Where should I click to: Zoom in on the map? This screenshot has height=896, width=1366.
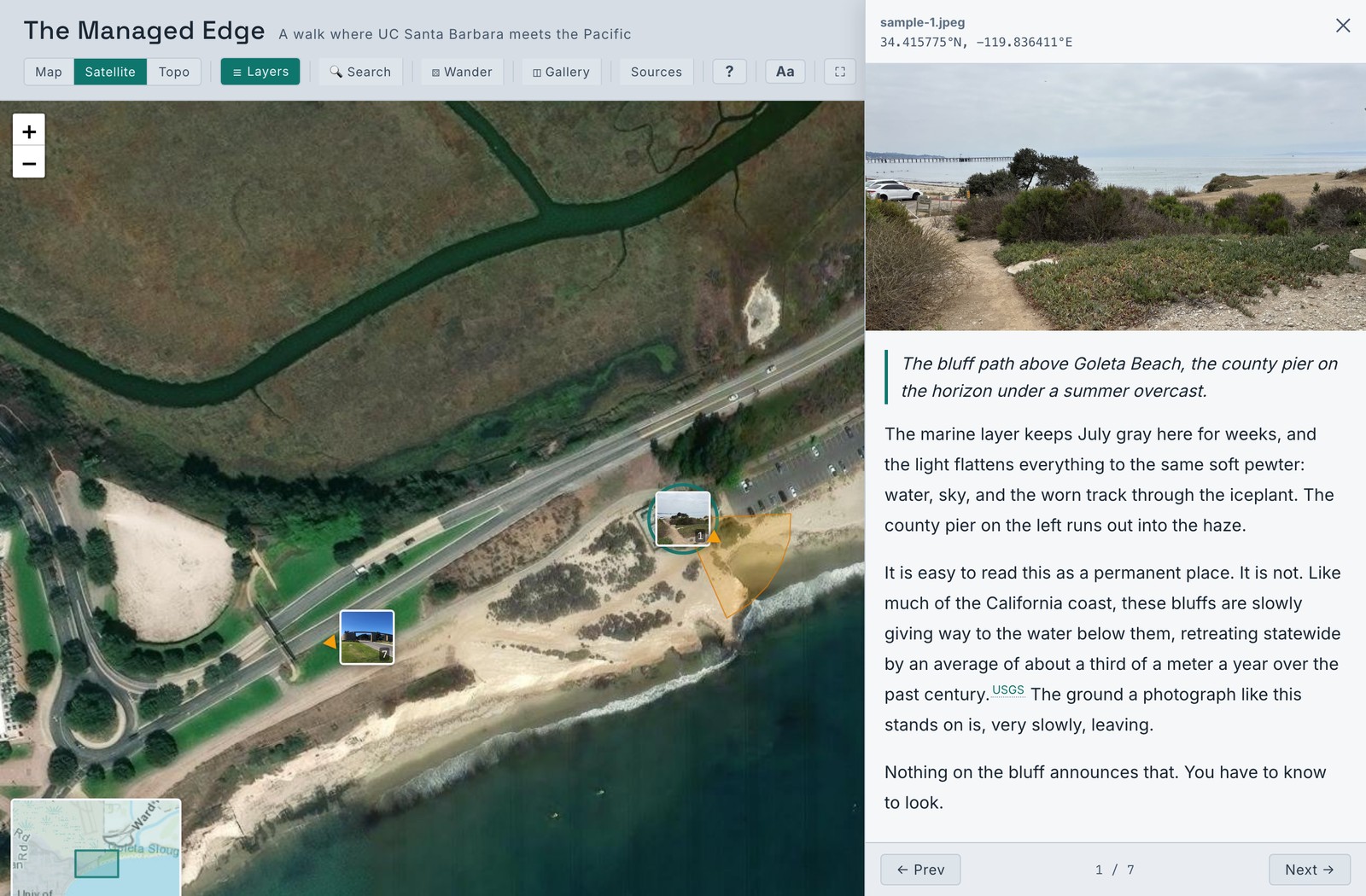(x=29, y=131)
